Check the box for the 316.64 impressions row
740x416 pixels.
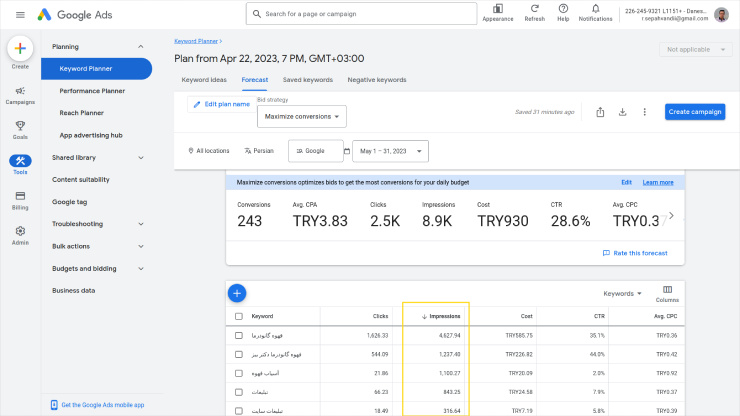point(239,411)
